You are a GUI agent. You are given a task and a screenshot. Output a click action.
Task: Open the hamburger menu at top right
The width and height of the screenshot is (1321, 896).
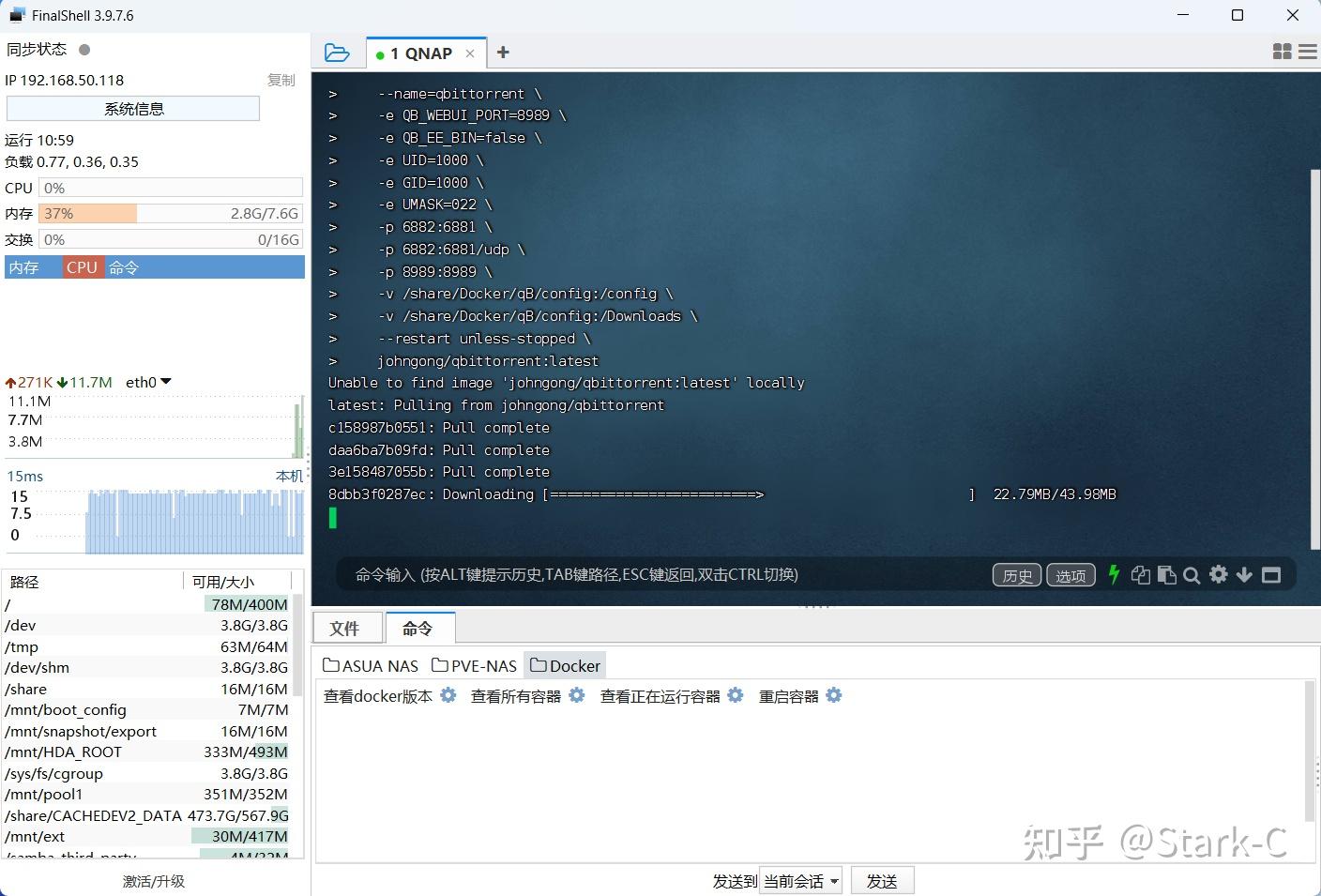click(1307, 52)
